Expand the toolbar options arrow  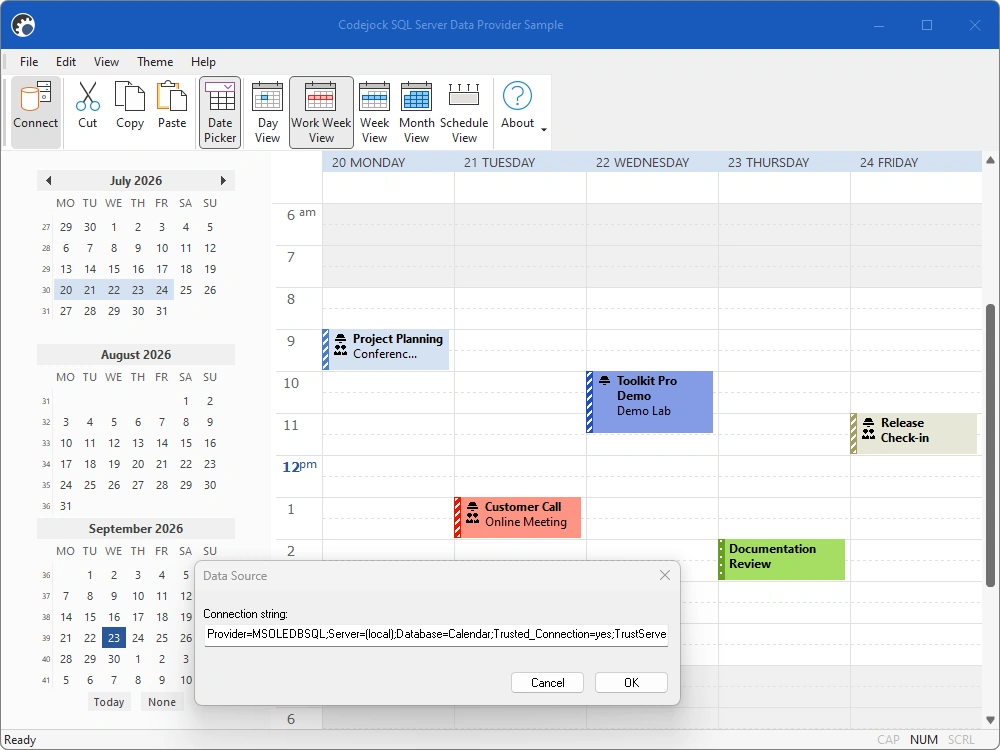click(544, 129)
